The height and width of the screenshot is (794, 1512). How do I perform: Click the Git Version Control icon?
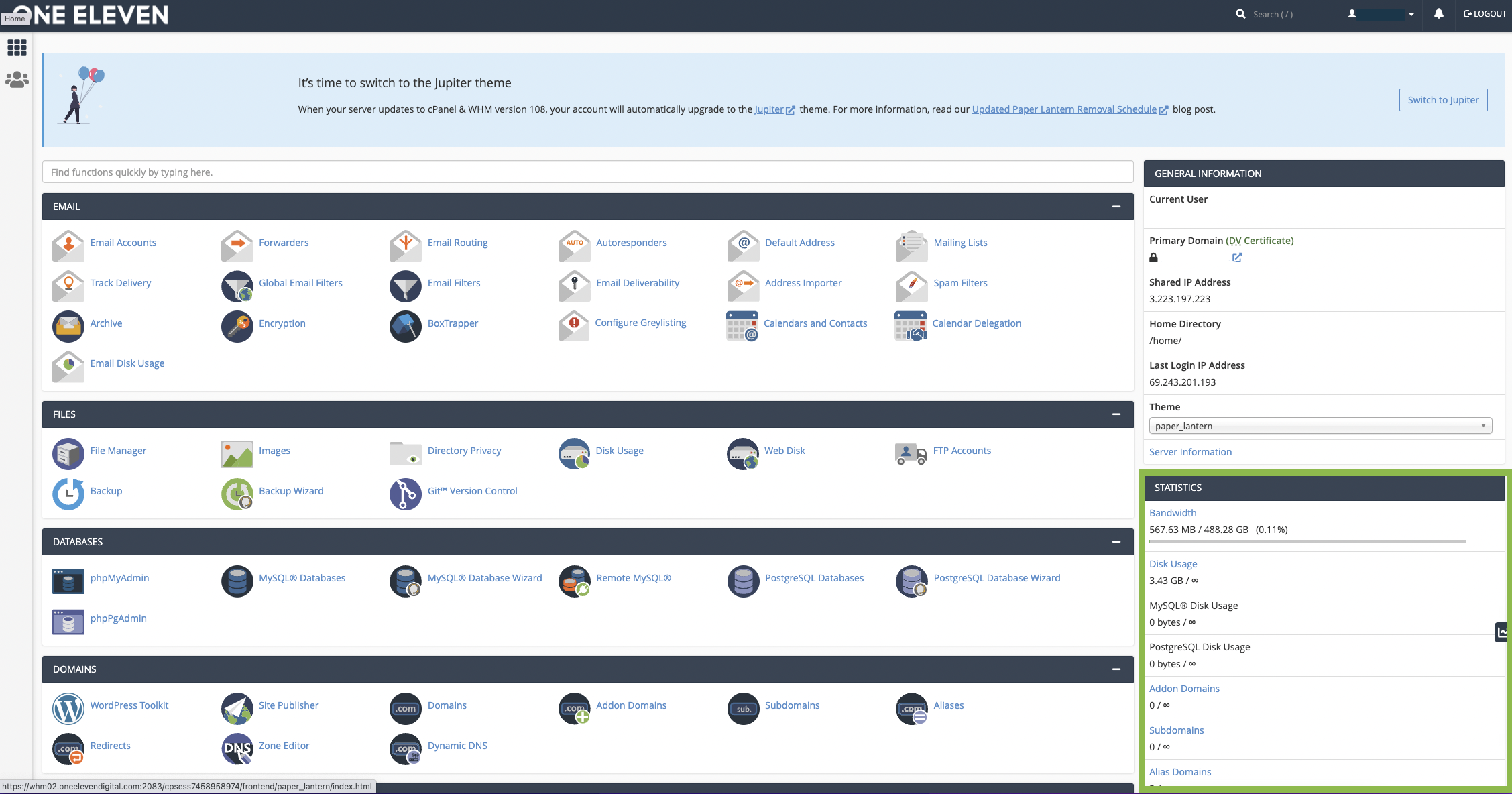point(406,494)
